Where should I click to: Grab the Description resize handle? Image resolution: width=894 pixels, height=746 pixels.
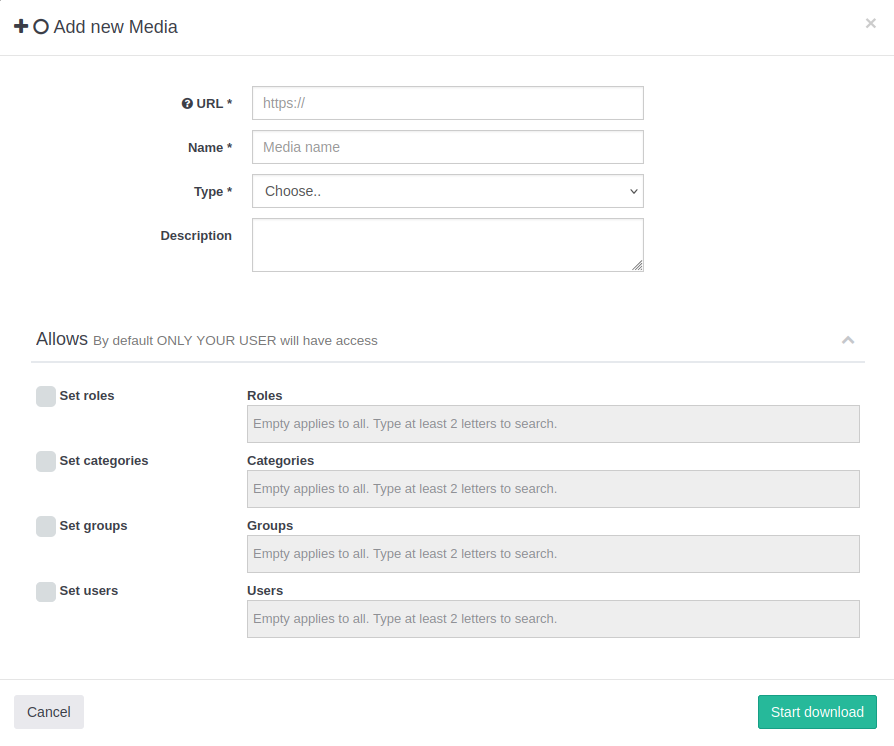click(x=638, y=266)
